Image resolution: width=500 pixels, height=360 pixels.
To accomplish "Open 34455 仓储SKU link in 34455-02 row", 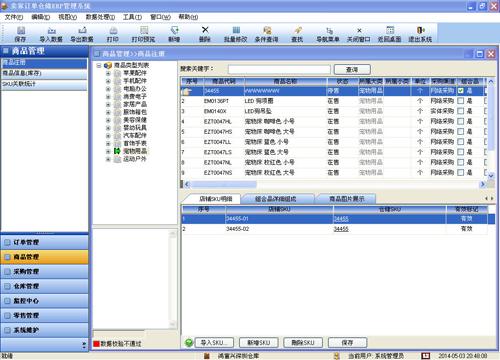I will point(341,229).
